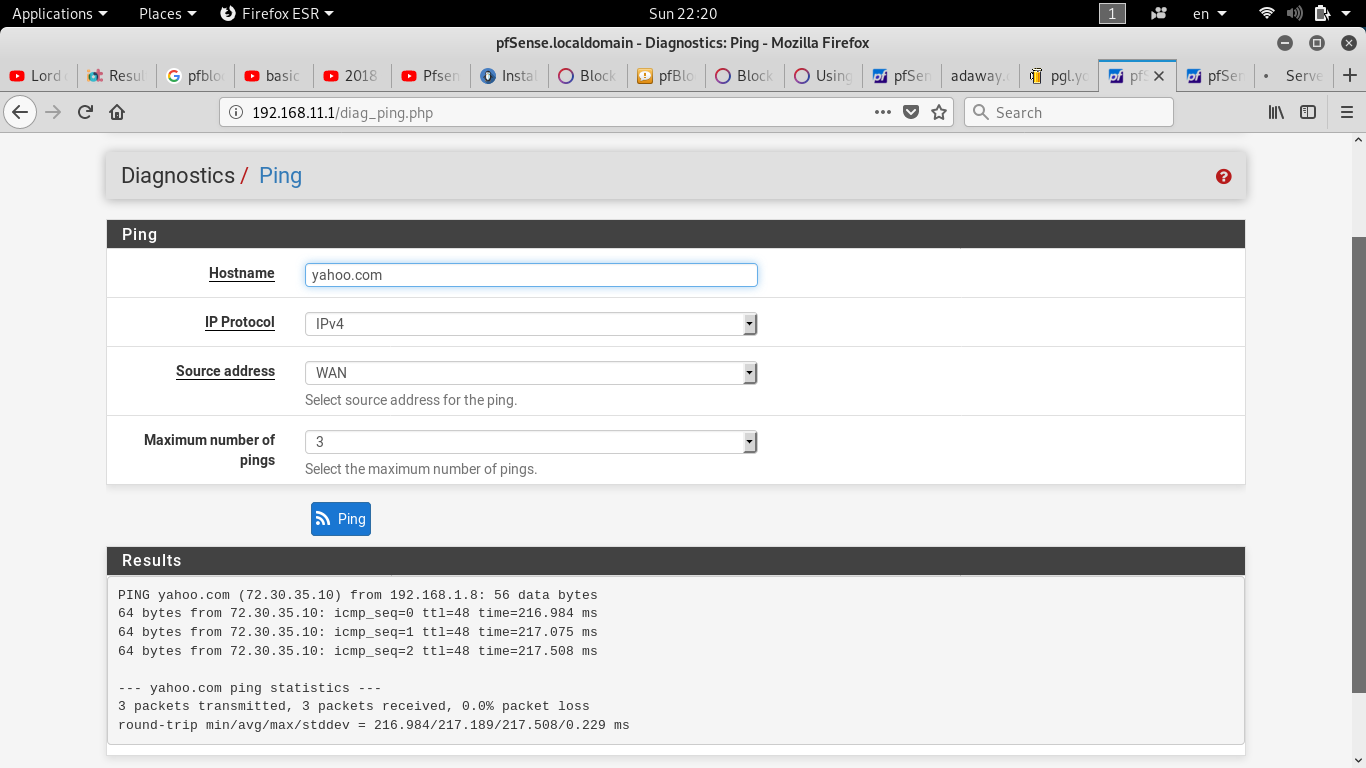
Task: Click the icmp_seq=2 result line
Action: pyautogui.click(x=358, y=651)
